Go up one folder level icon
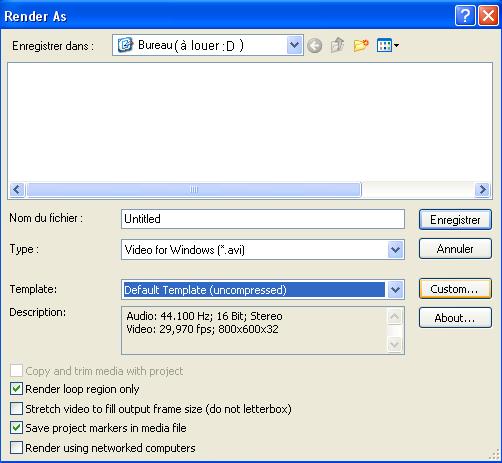Image resolution: width=502 pixels, height=463 pixels. [x=337, y=45]
